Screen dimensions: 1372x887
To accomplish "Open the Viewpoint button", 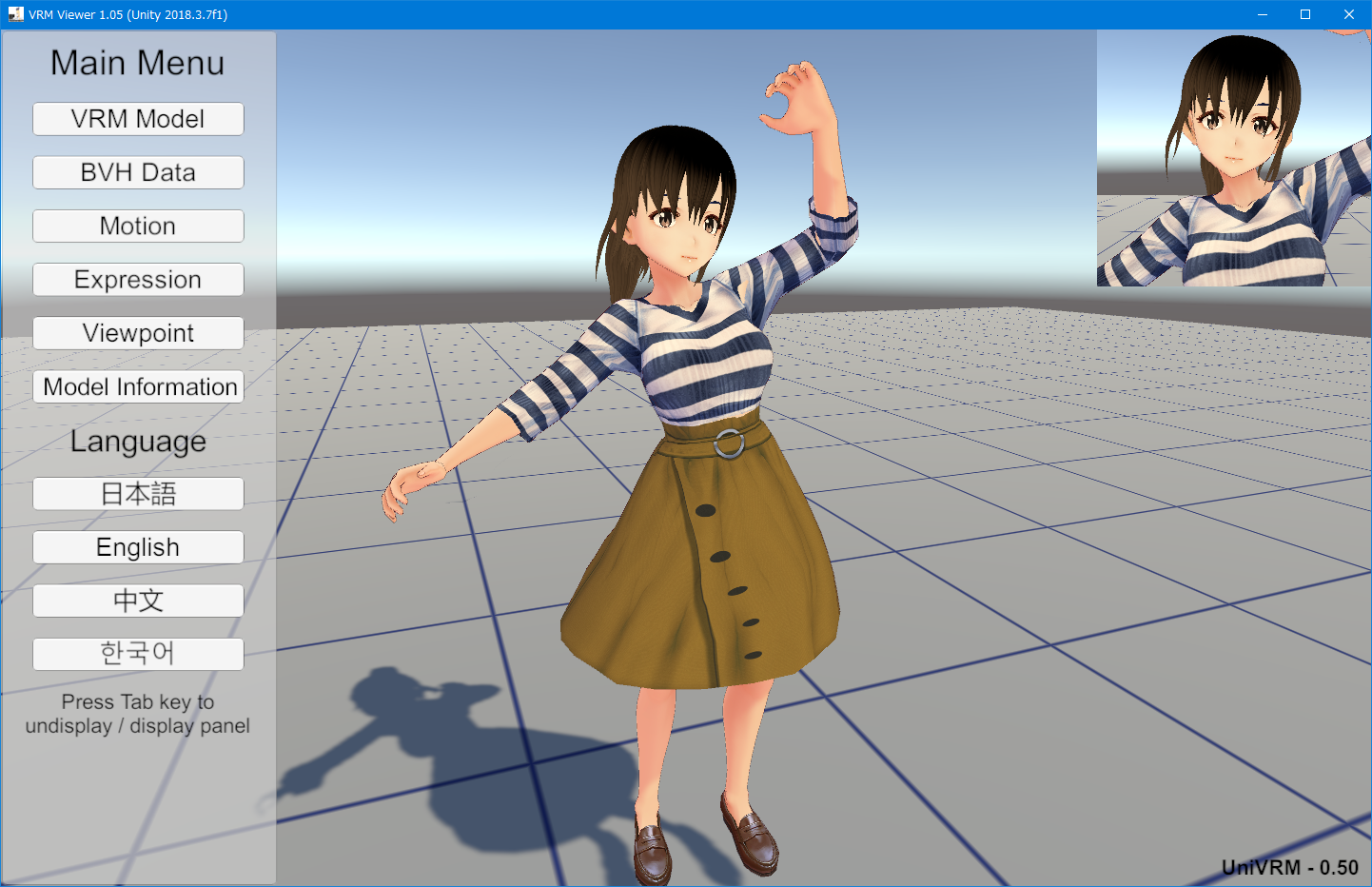I will (x=138, y=333).
